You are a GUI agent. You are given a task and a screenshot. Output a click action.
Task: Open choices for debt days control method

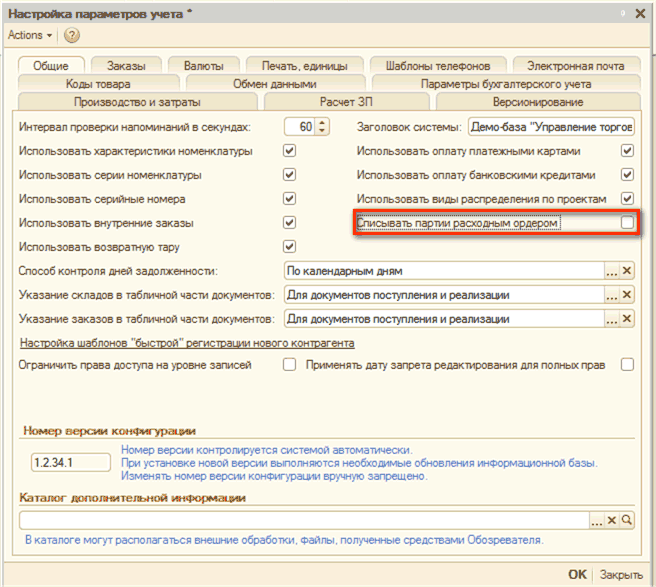click(x=611, y=271)
